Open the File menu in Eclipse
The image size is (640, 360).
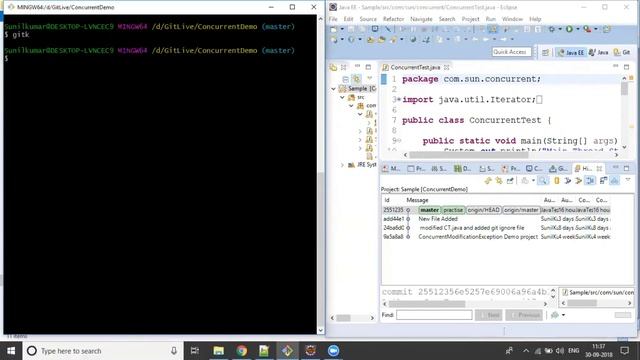pyautogui.click(x=333, y=19)
